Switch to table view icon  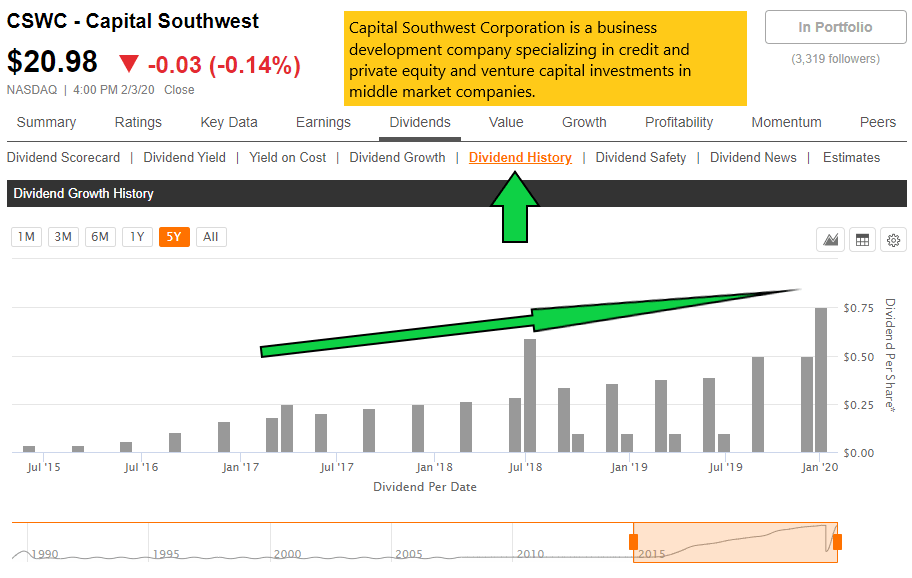(862, 239)
